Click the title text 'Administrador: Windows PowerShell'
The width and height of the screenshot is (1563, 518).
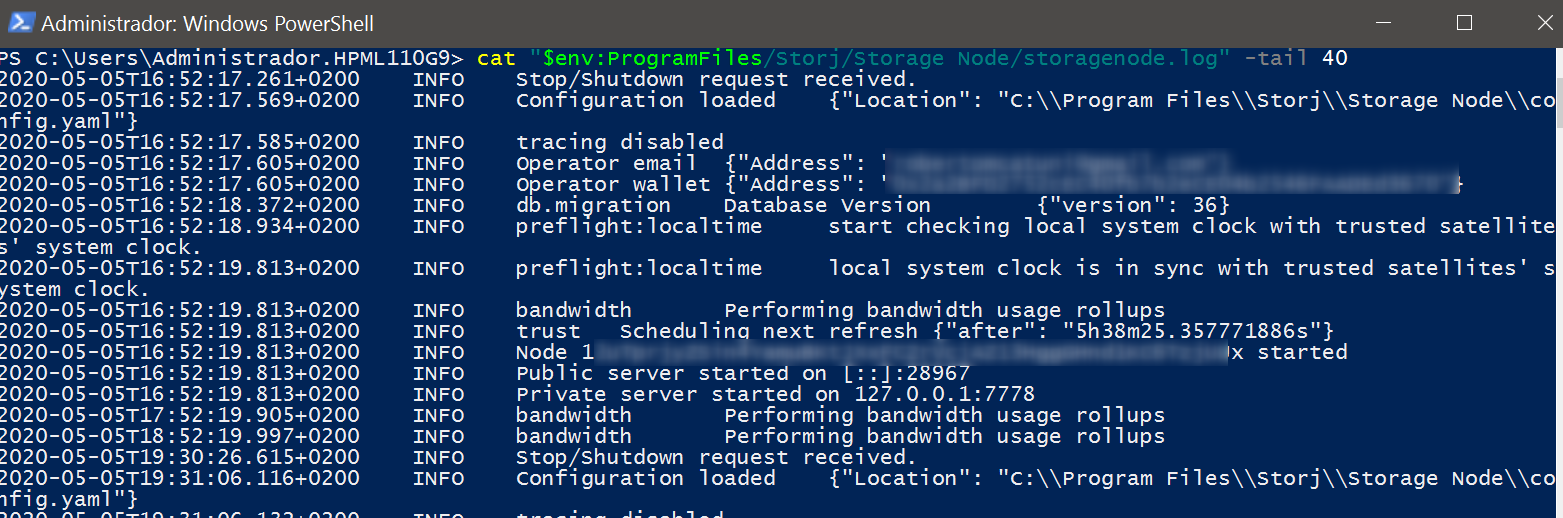(208, 23)
